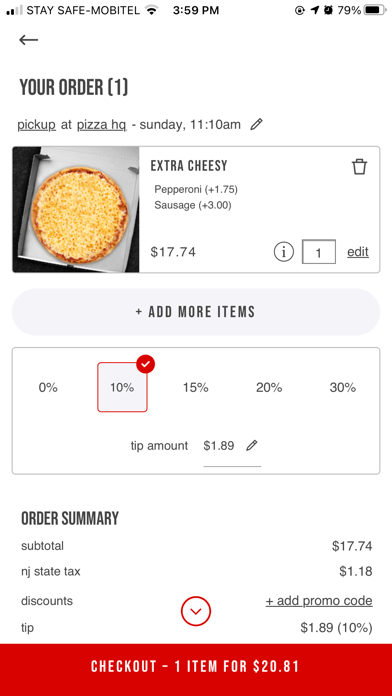Tap the back arrow icon
Viewport: 392px width, 696px height.
point(28,40)
